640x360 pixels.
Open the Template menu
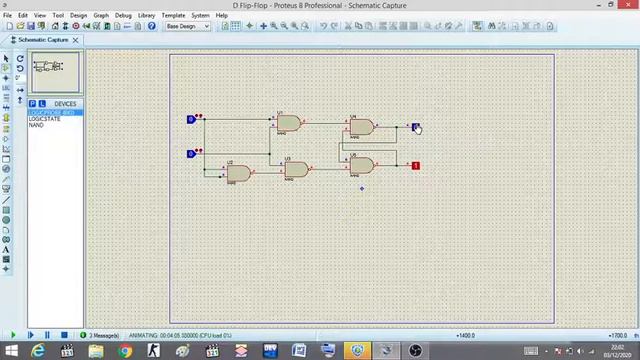(x=173, y=16)
